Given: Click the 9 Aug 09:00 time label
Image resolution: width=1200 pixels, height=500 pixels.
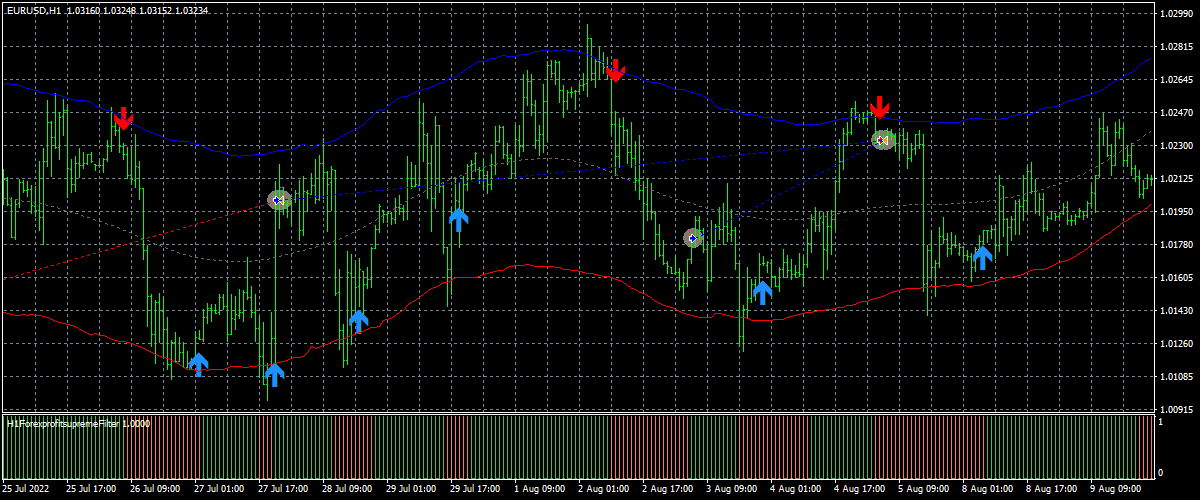Looking at the screenshot, I should 1114,489.
